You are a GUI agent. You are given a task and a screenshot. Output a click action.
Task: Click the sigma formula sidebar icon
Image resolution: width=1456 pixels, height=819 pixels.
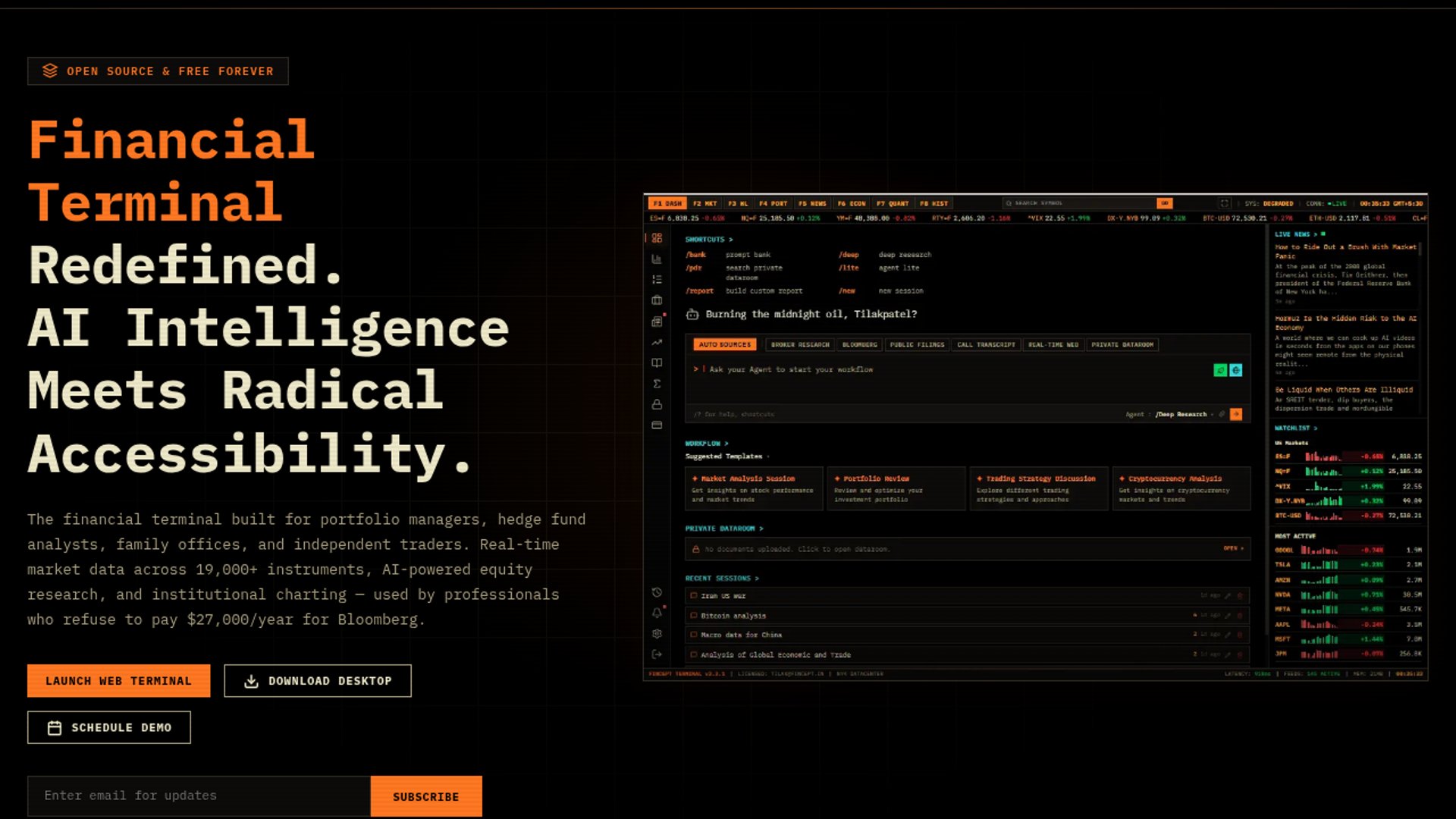[x=657, y=384]
